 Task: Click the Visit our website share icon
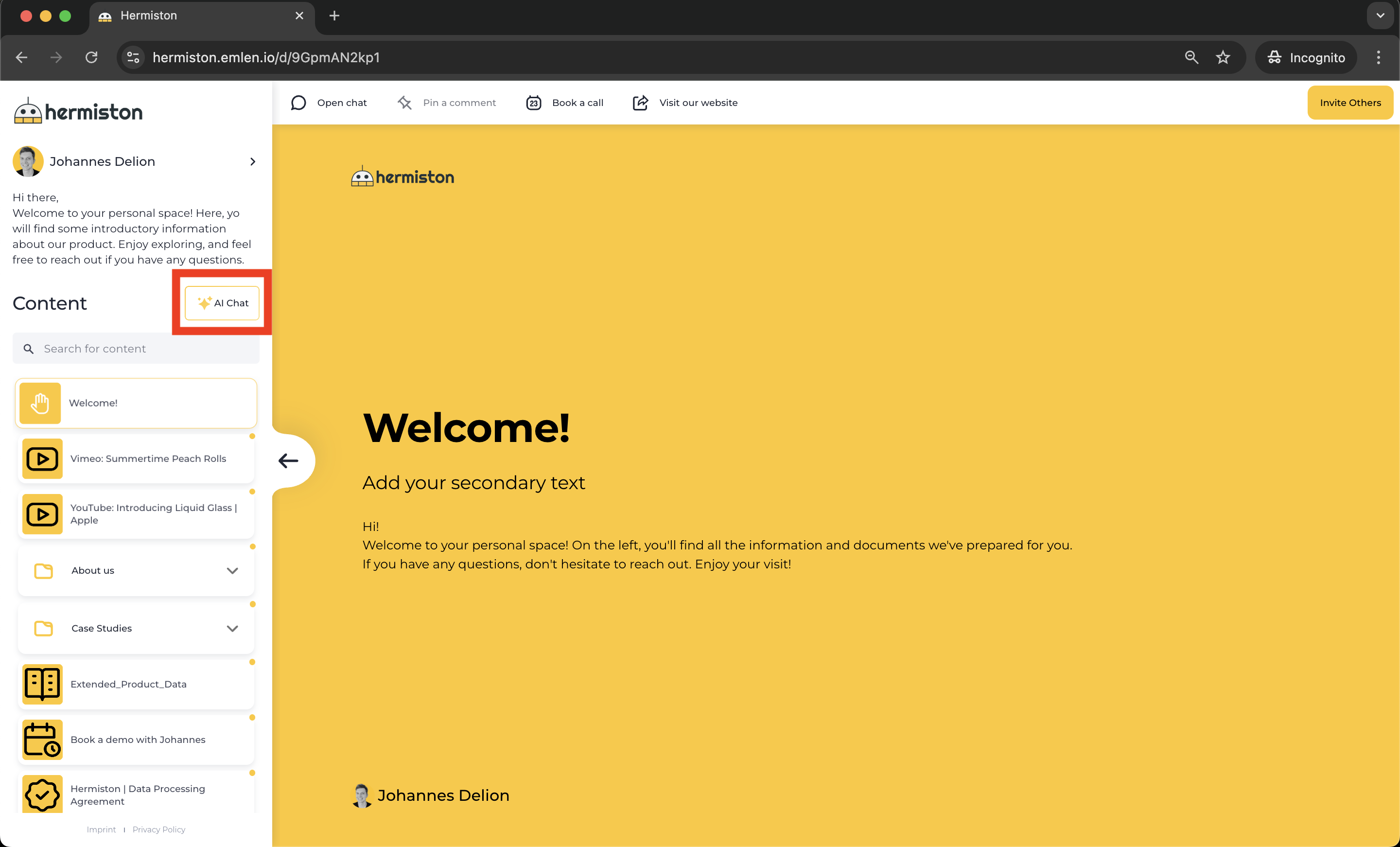[640, 103]
